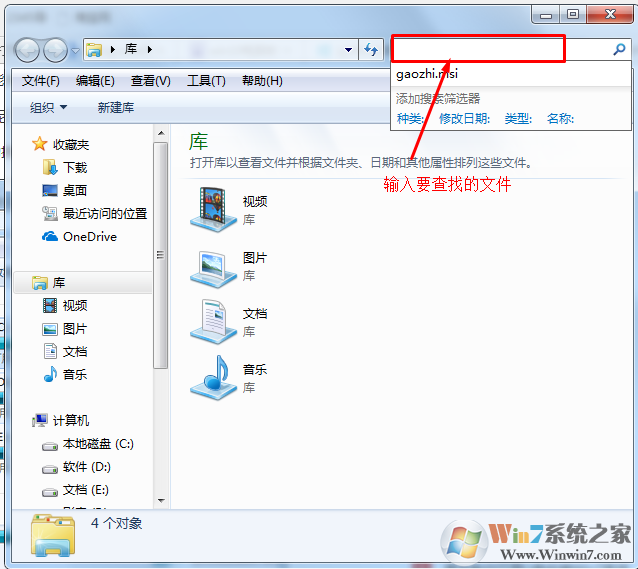Click the 文档 label in the main pane
Screen dimensions: 638x569
255,313
